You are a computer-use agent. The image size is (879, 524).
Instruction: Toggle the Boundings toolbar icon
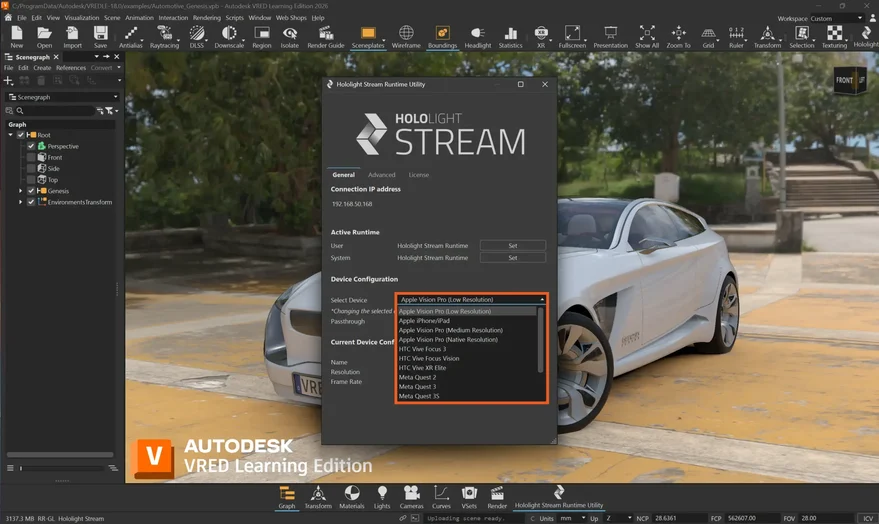(442, 37)
